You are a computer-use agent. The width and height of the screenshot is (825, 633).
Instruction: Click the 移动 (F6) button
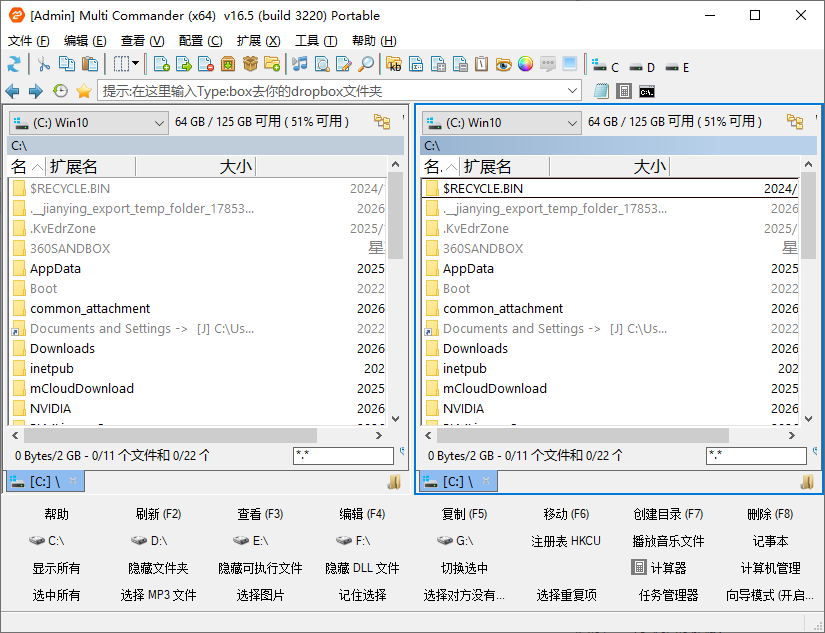(x=566, y=514)
